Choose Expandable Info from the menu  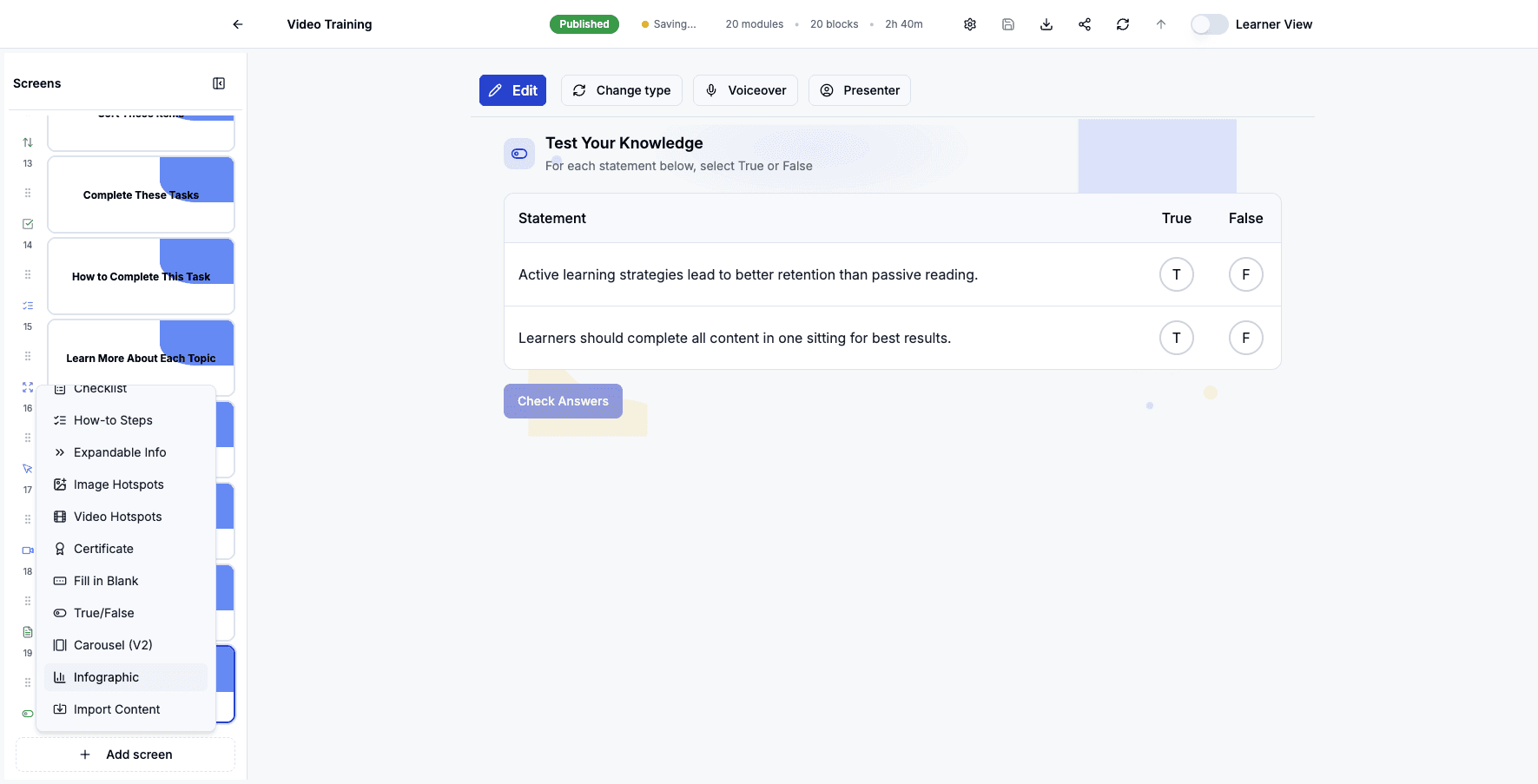(x=126, y=452)
